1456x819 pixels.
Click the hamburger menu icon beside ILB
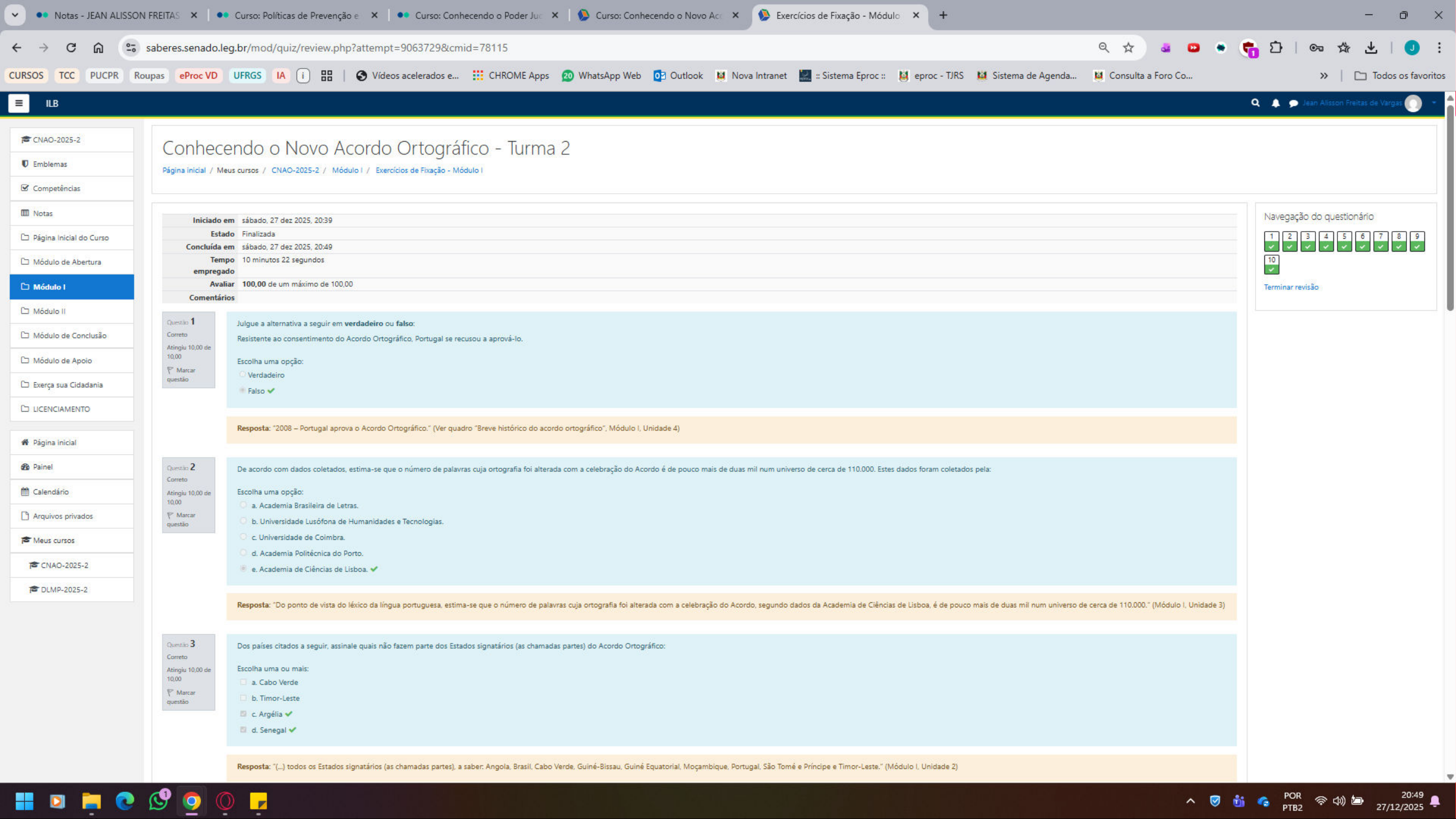point(19,104)
